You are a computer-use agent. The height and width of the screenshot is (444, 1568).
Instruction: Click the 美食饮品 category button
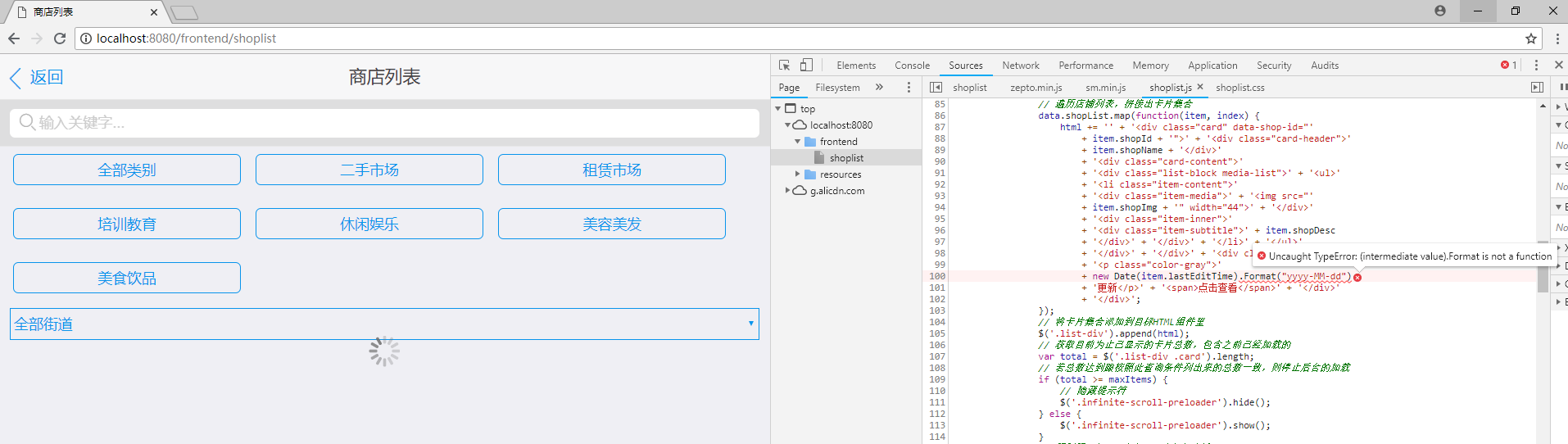(127, 278)
